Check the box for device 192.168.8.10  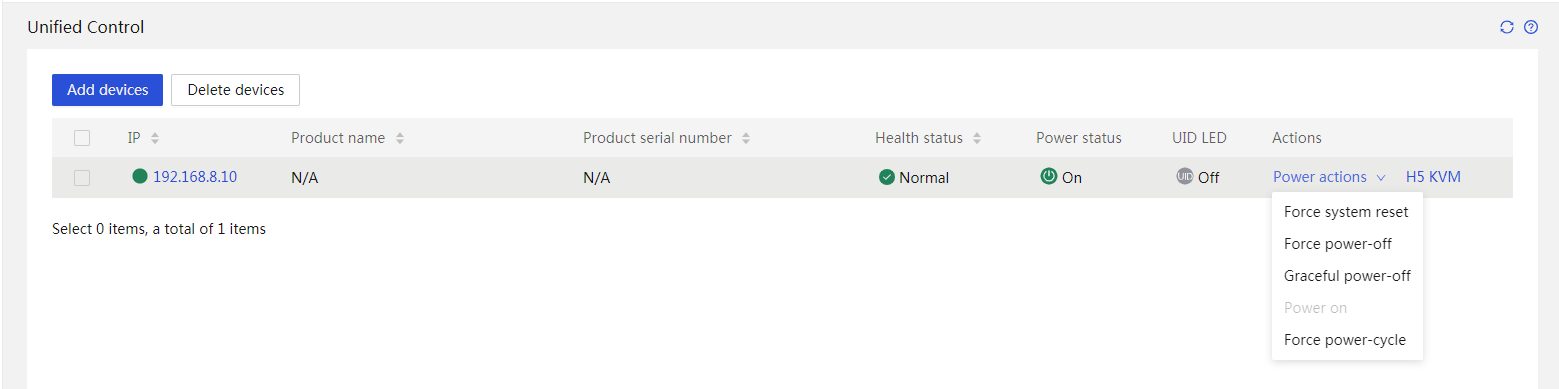tap(82, 177)
